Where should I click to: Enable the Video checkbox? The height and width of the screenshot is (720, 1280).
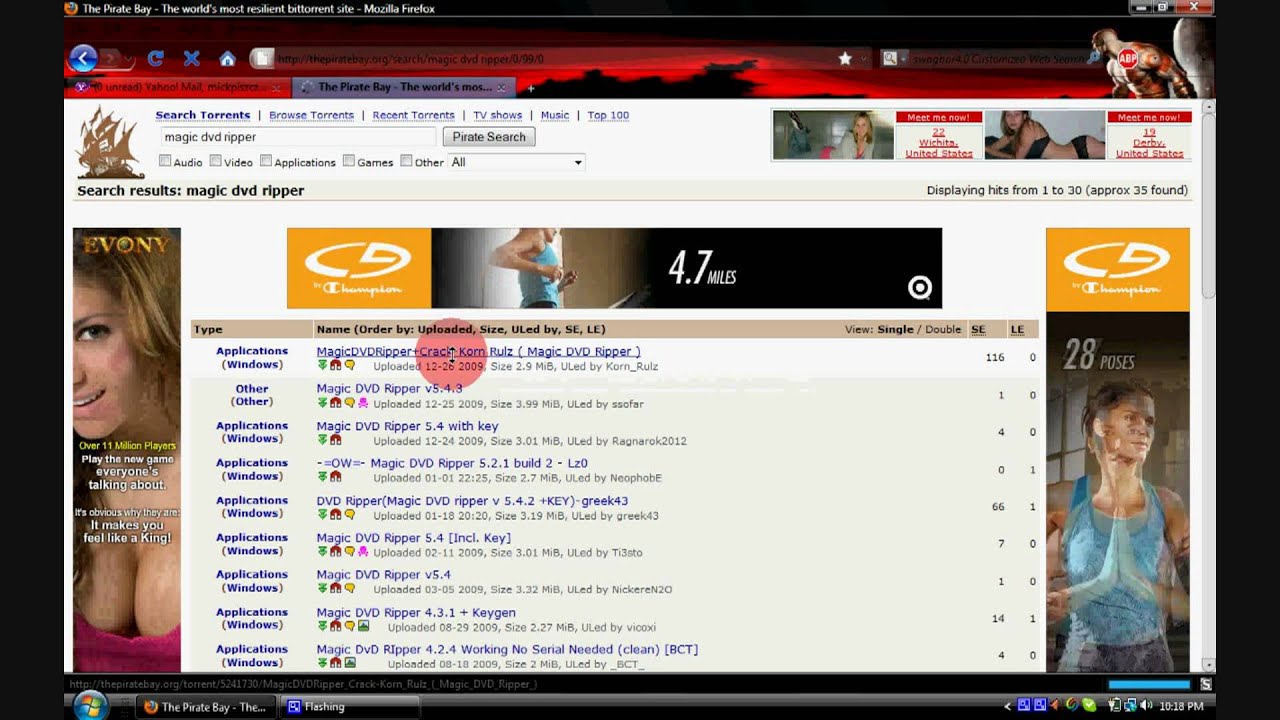pyautogui.click(x=215, y=161)
